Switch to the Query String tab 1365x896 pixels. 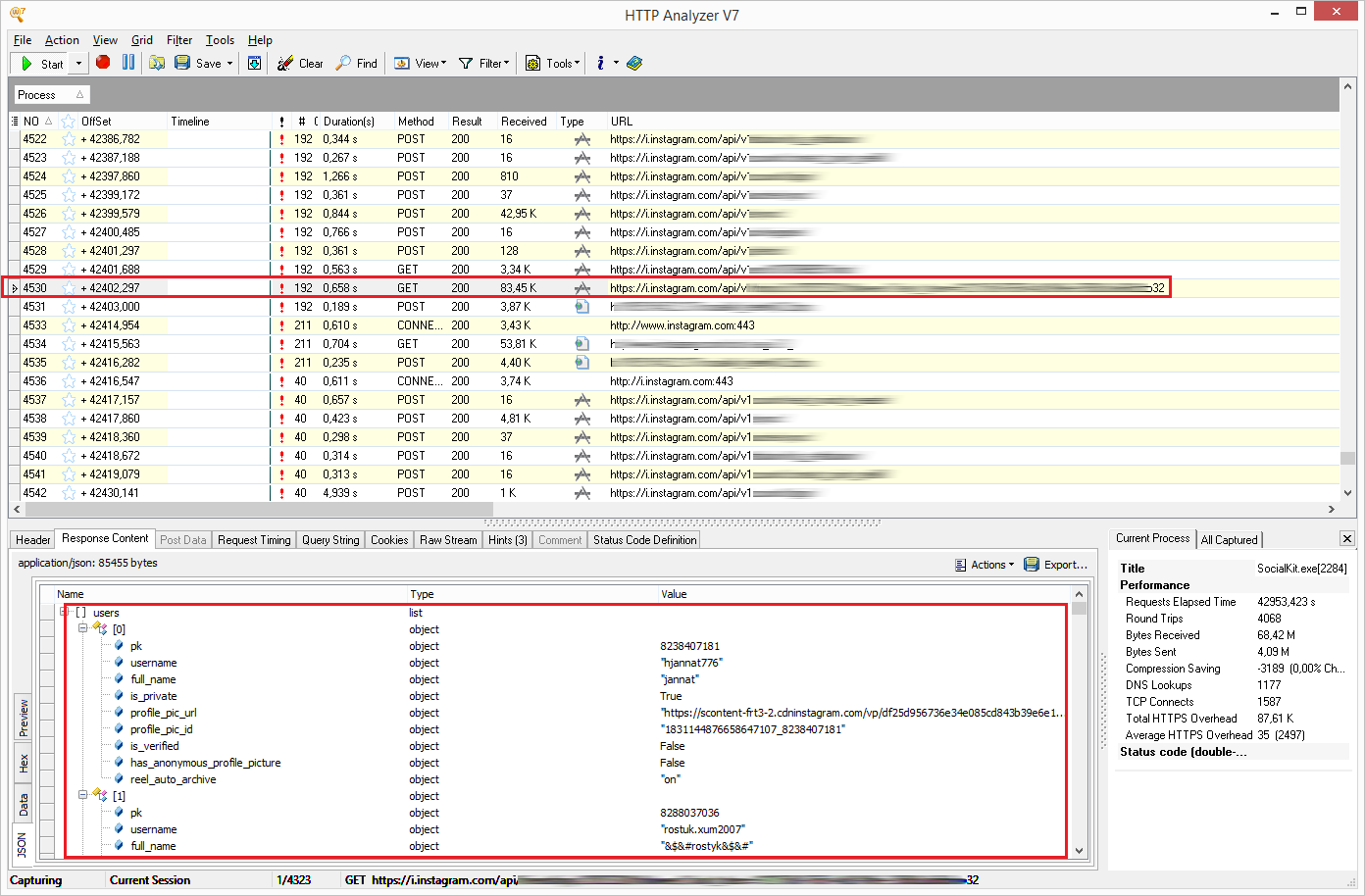[x=330, y=540]
